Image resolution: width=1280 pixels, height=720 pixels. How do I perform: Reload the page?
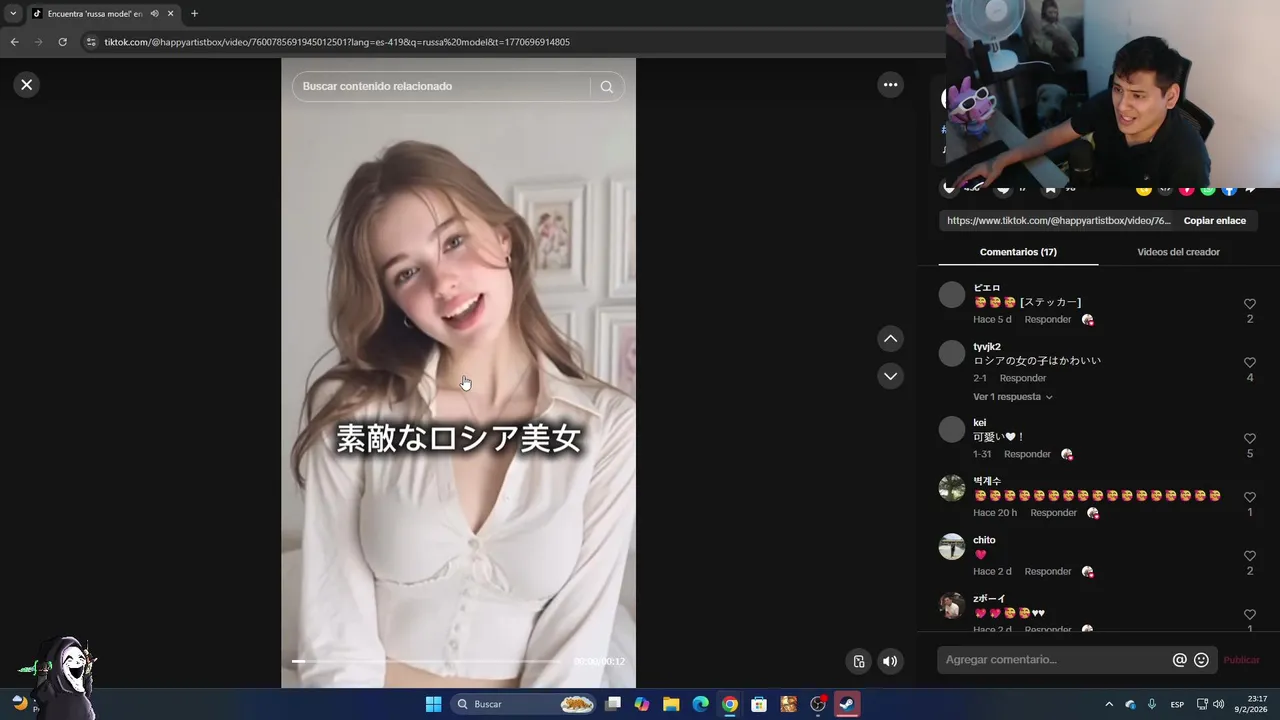point(62,42)
